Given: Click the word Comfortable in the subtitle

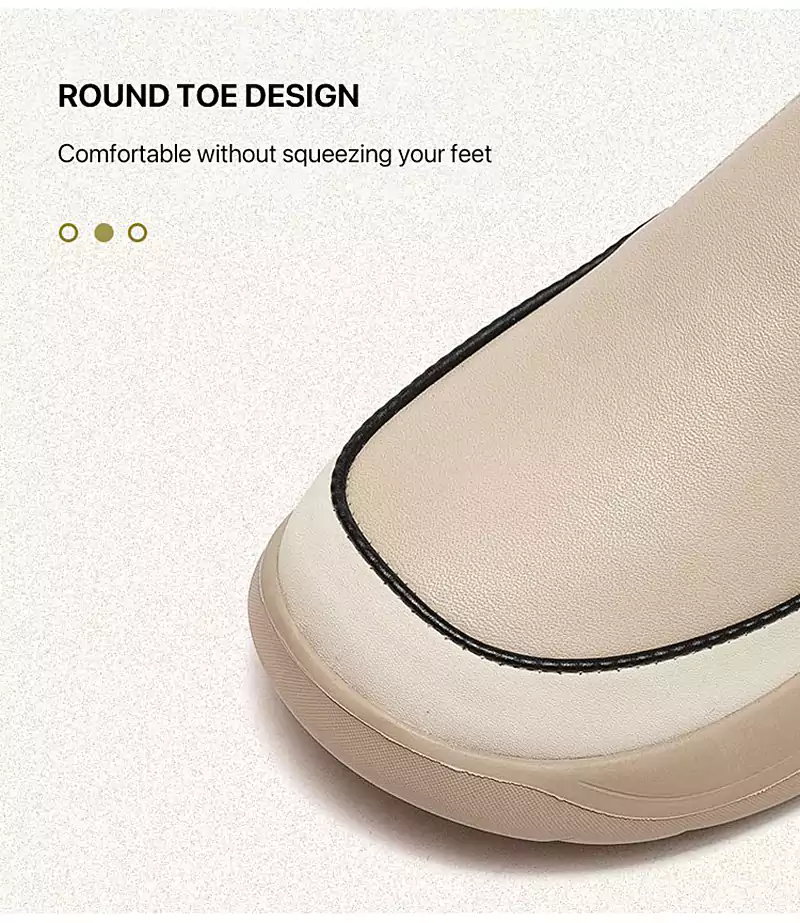Looking at the screenshot, I should [125, 154].
